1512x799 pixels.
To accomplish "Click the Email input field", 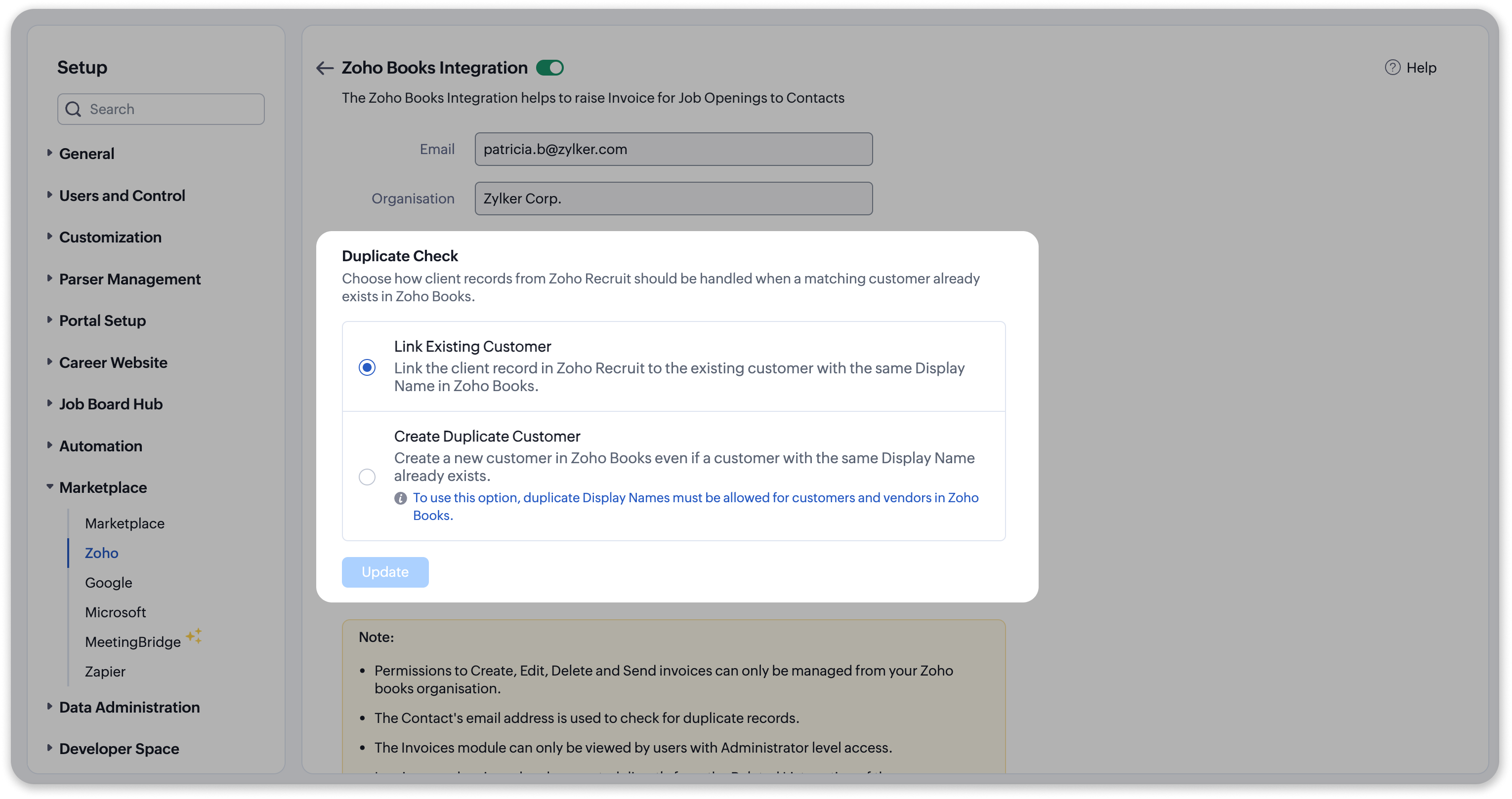I will 673,149.
